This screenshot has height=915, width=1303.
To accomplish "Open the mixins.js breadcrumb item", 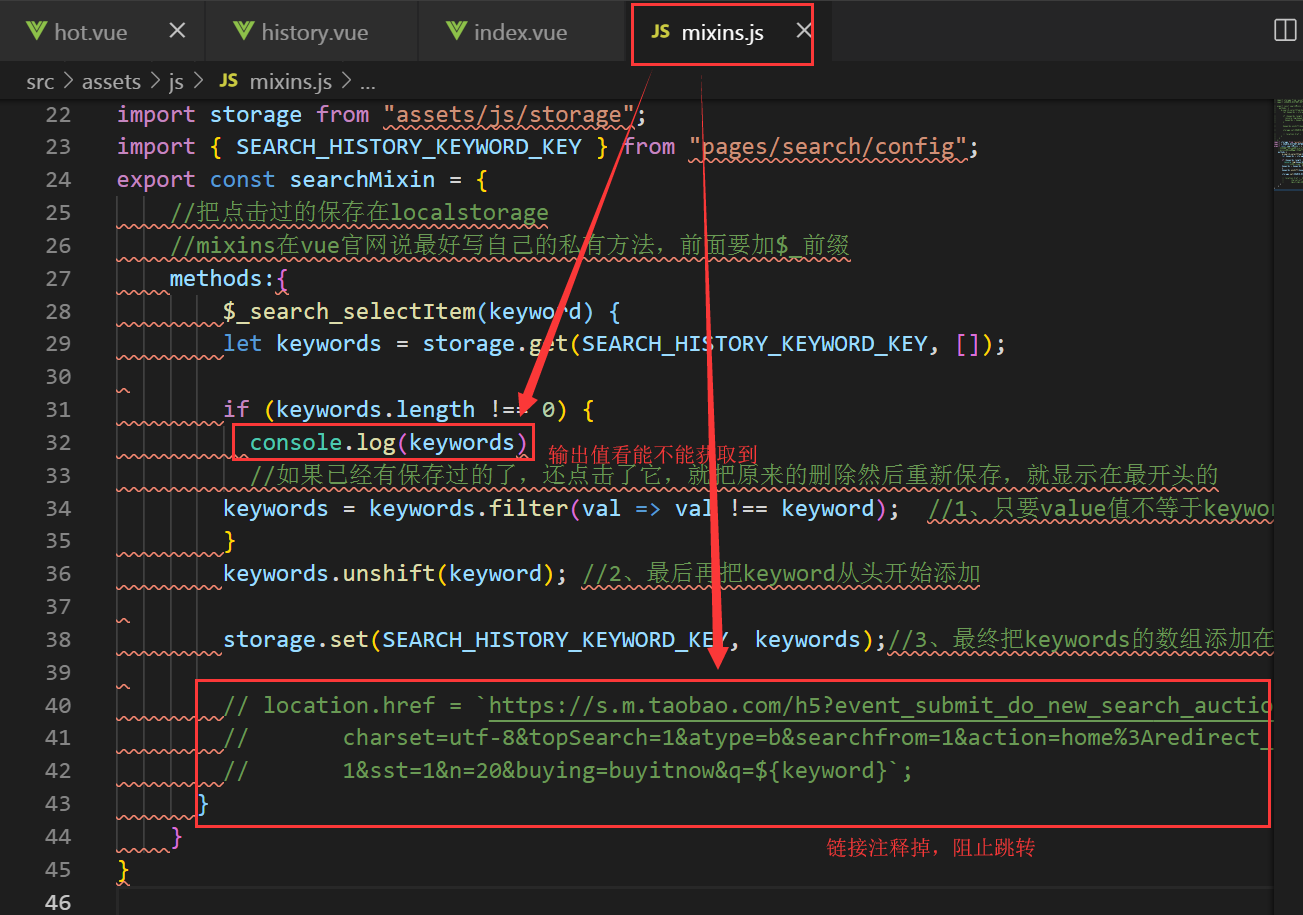I will point(290,82).
